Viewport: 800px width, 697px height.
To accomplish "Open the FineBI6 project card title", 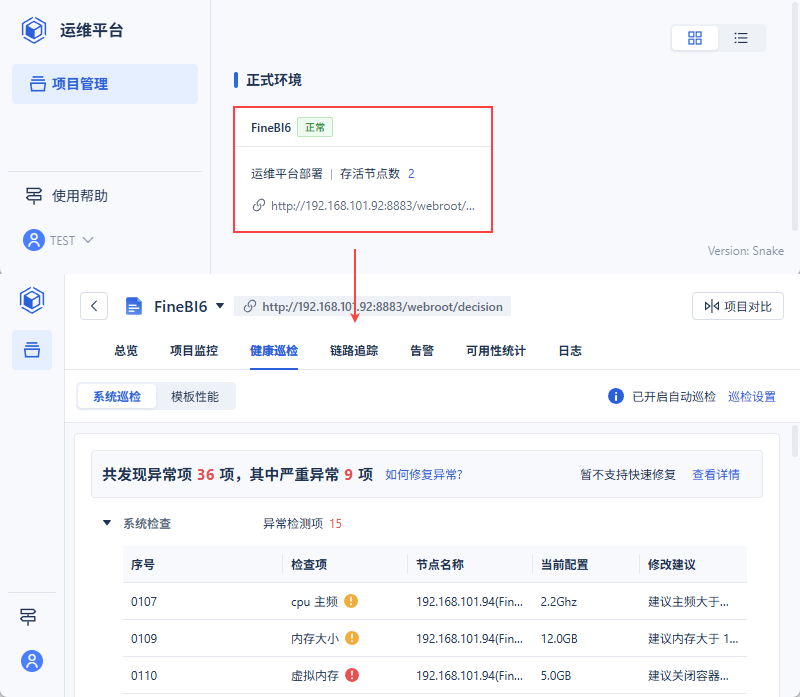I will [x=270, y=128].
